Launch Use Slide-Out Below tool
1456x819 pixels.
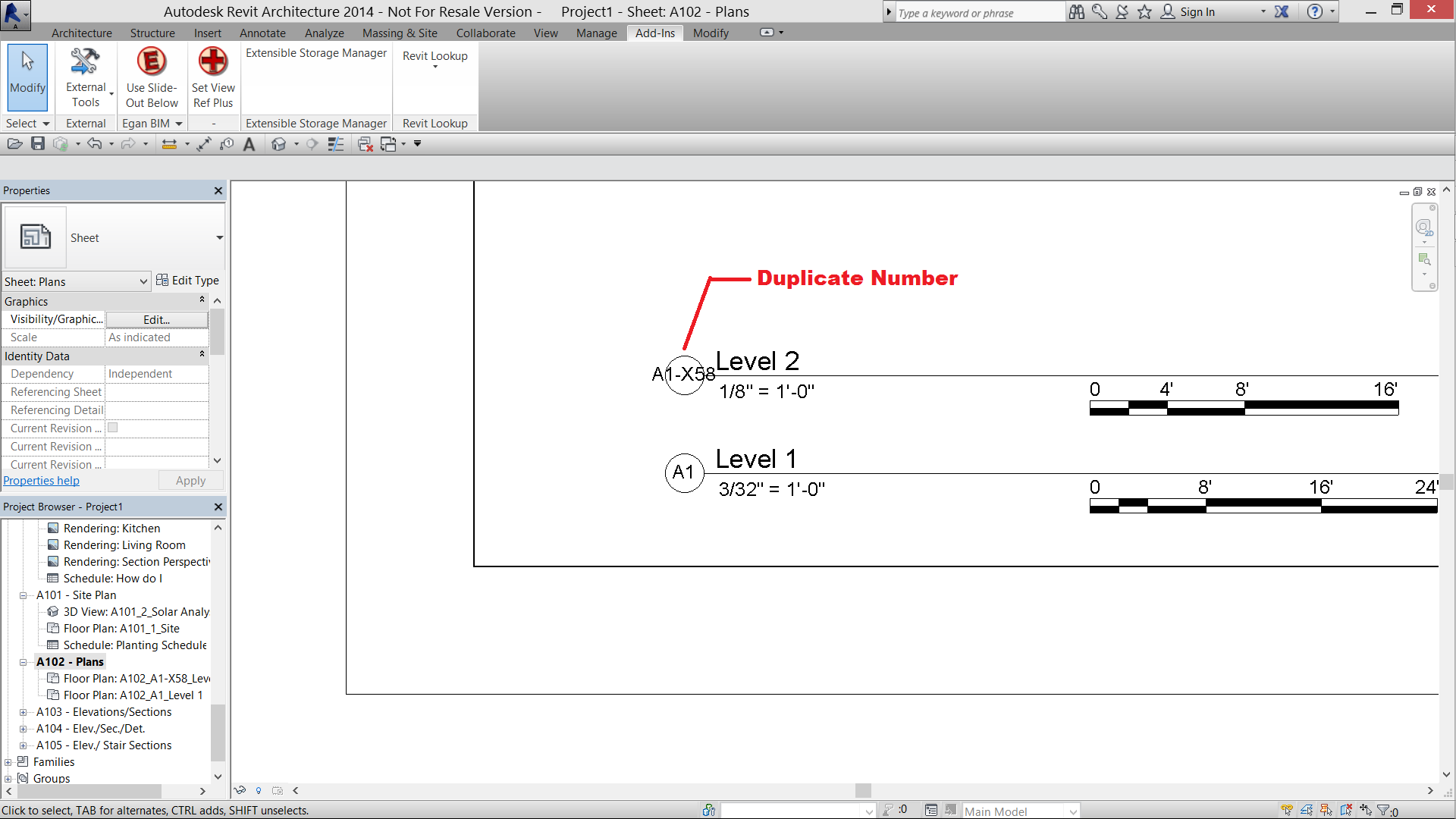click(x=152, y=77)
